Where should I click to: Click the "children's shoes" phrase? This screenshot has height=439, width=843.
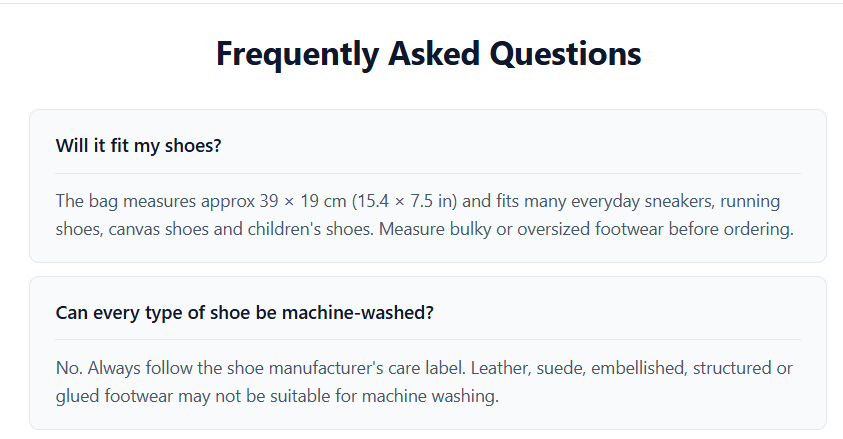pos(309,229)
